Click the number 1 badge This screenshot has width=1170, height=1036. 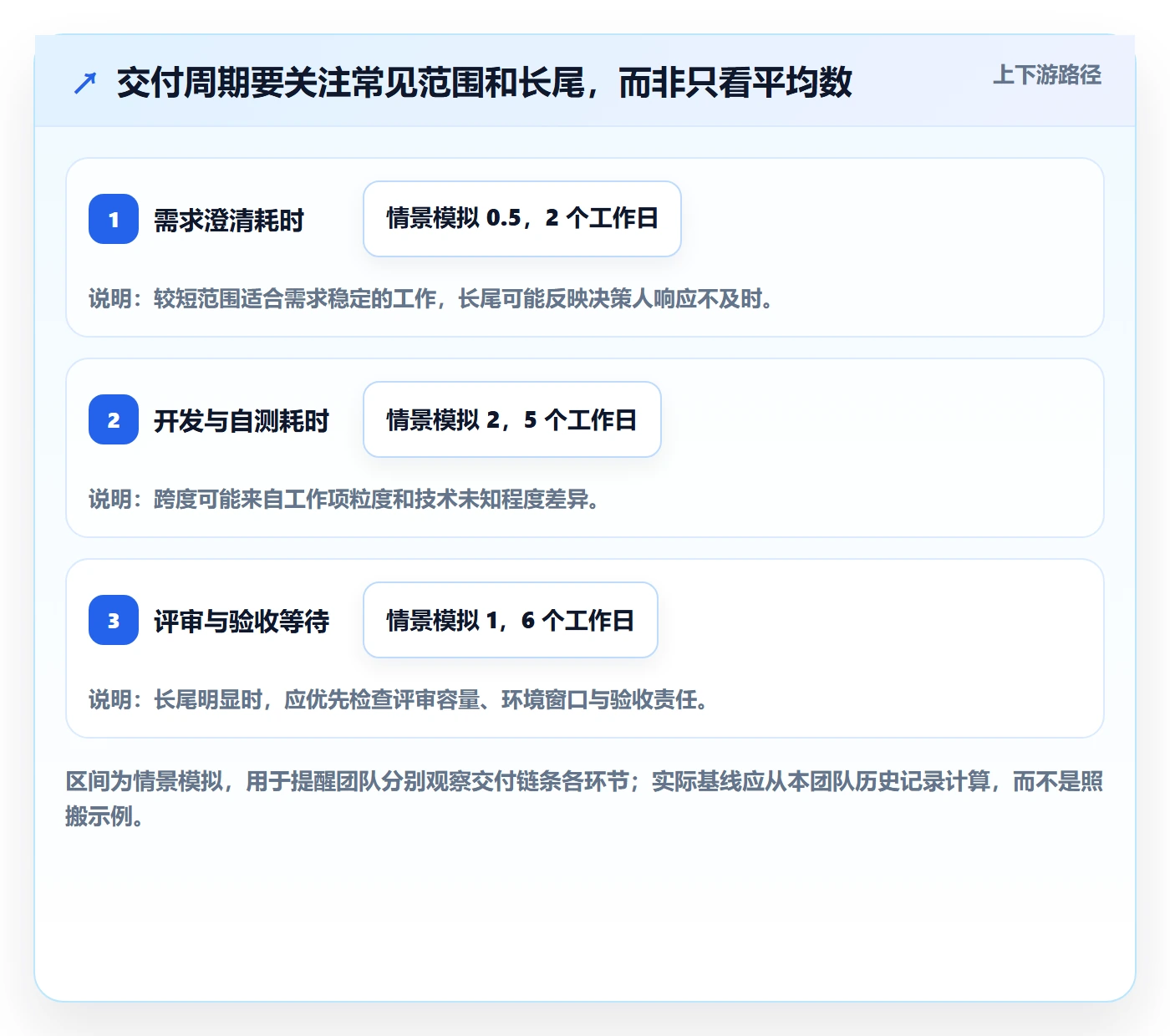[114, 219]
